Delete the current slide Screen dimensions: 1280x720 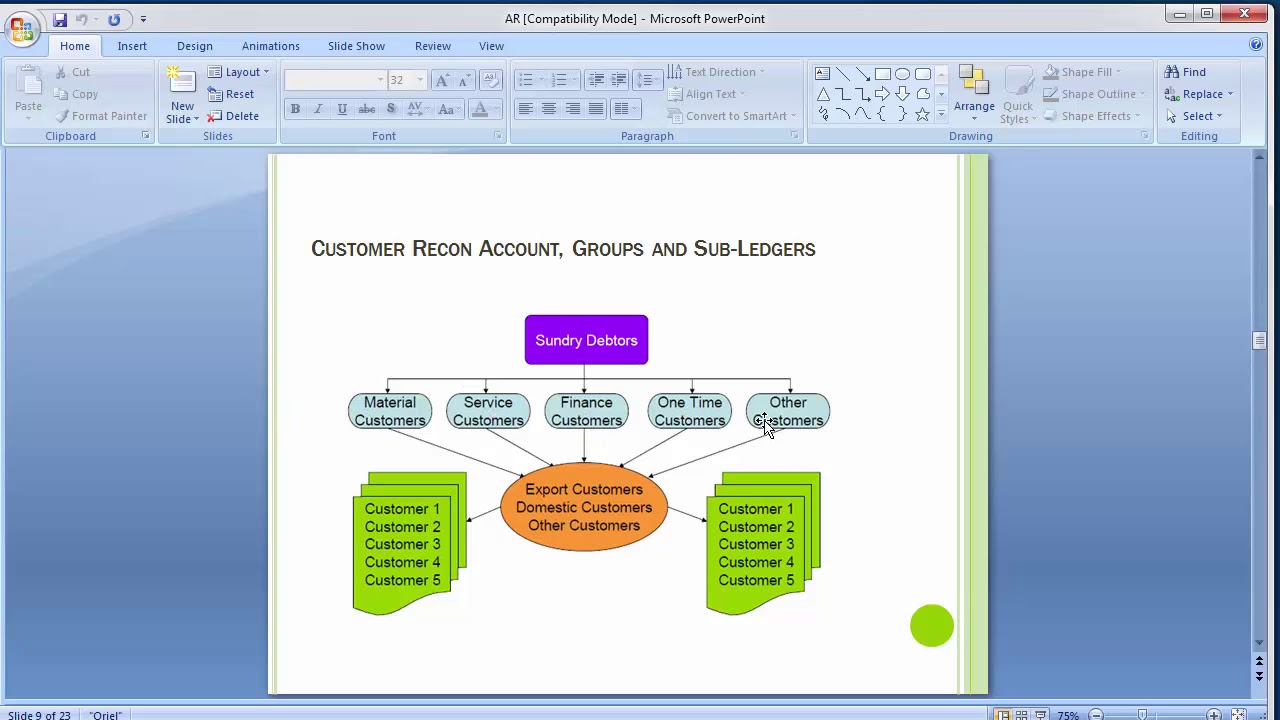(x=233, y=116)
